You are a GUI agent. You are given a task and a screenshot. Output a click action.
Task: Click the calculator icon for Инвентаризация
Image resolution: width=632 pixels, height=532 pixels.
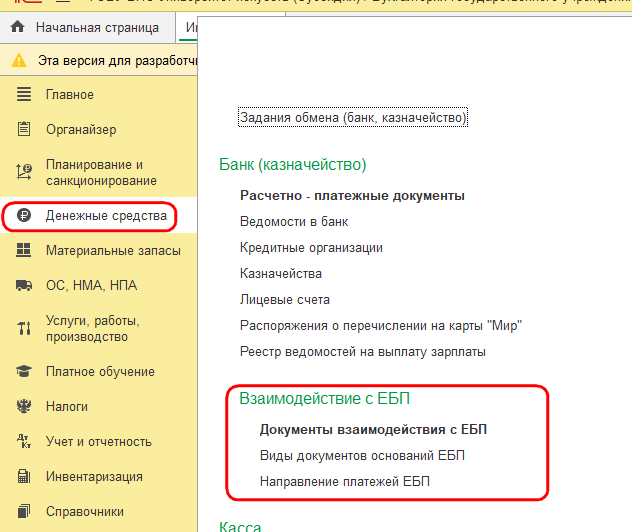coord(24,476)
